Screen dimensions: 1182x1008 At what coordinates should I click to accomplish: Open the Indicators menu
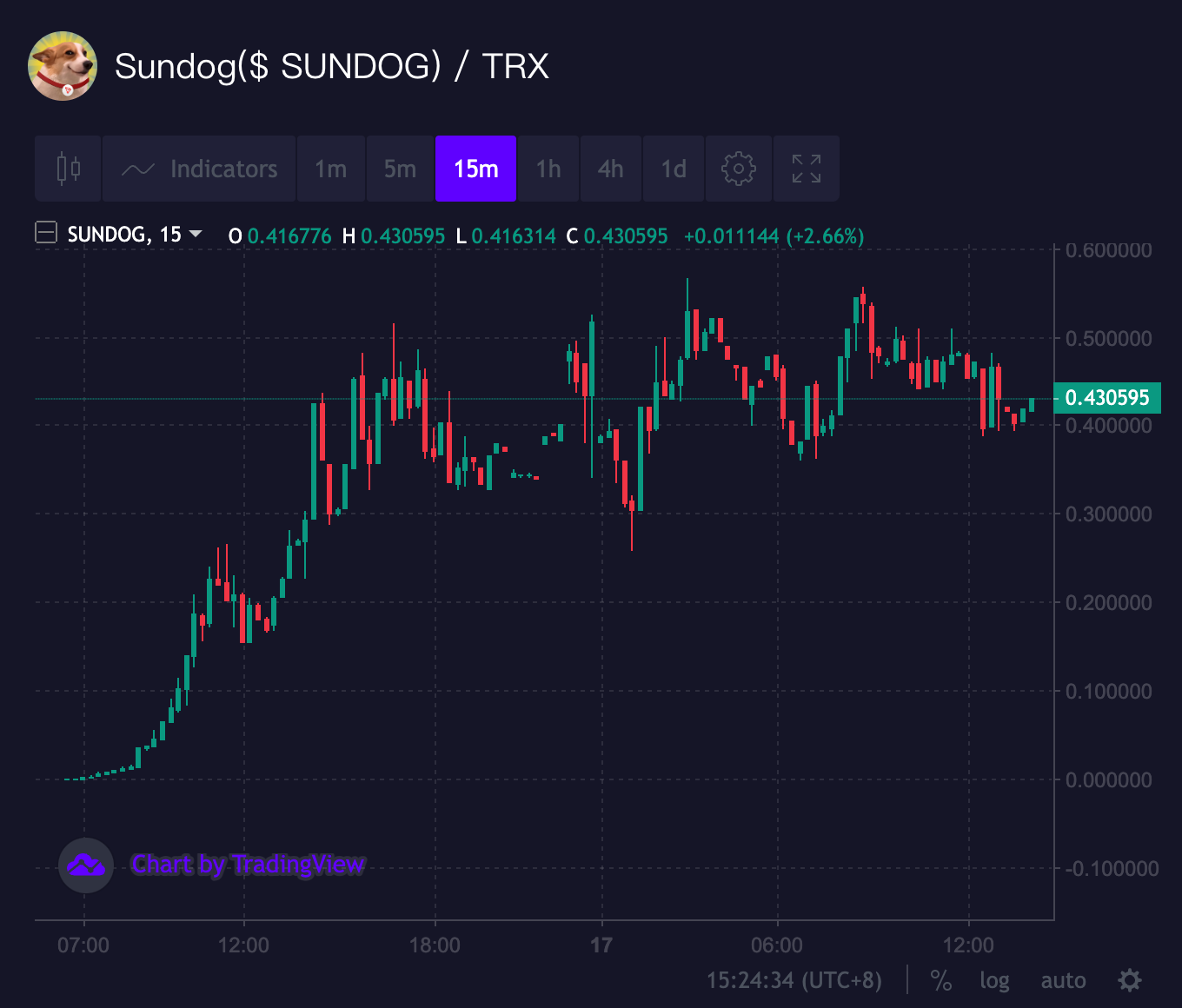[x=200, y=169]
